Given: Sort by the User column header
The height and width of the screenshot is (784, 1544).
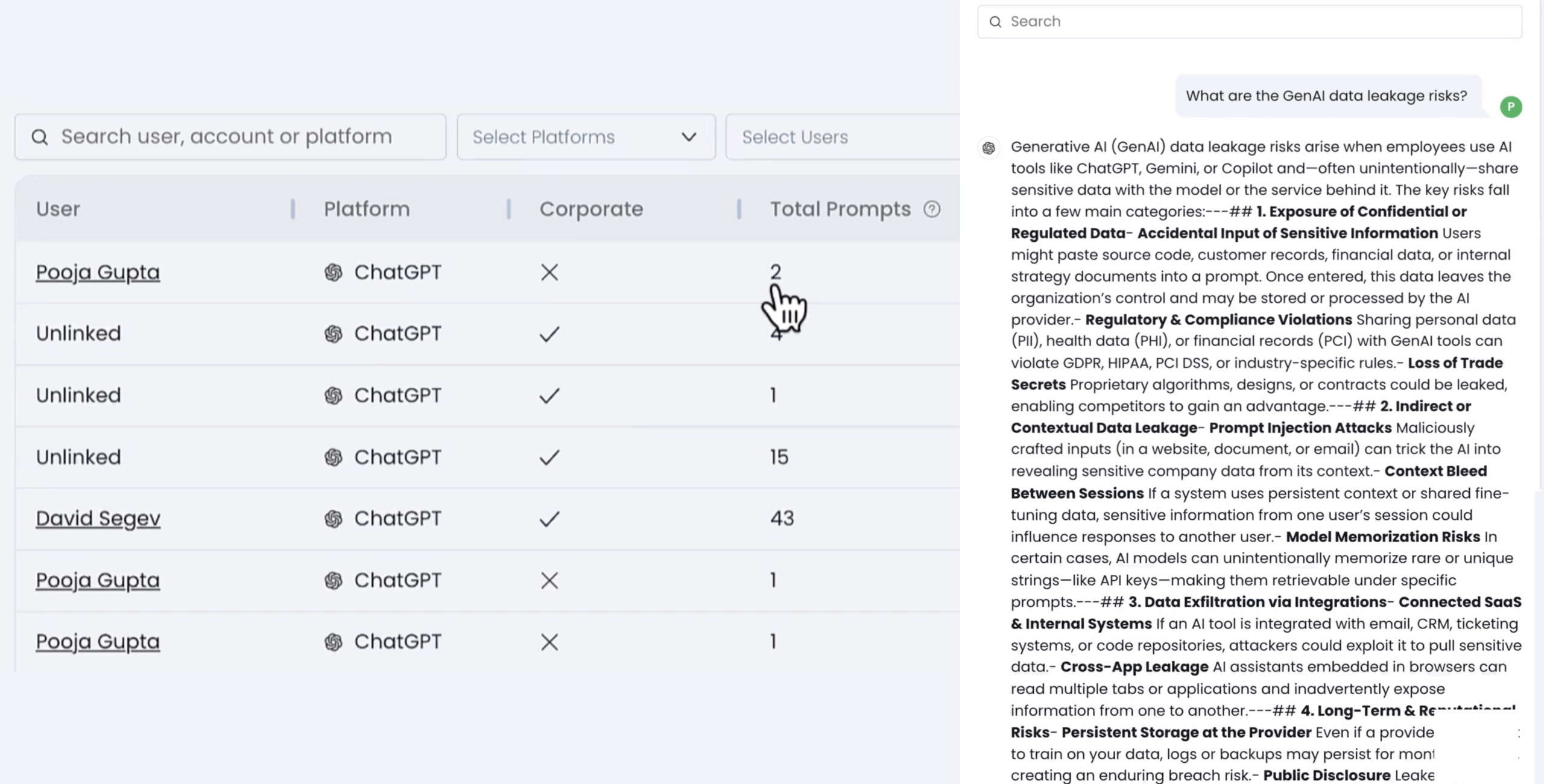Looking at the screenshot, I should [x=58, y=209].
